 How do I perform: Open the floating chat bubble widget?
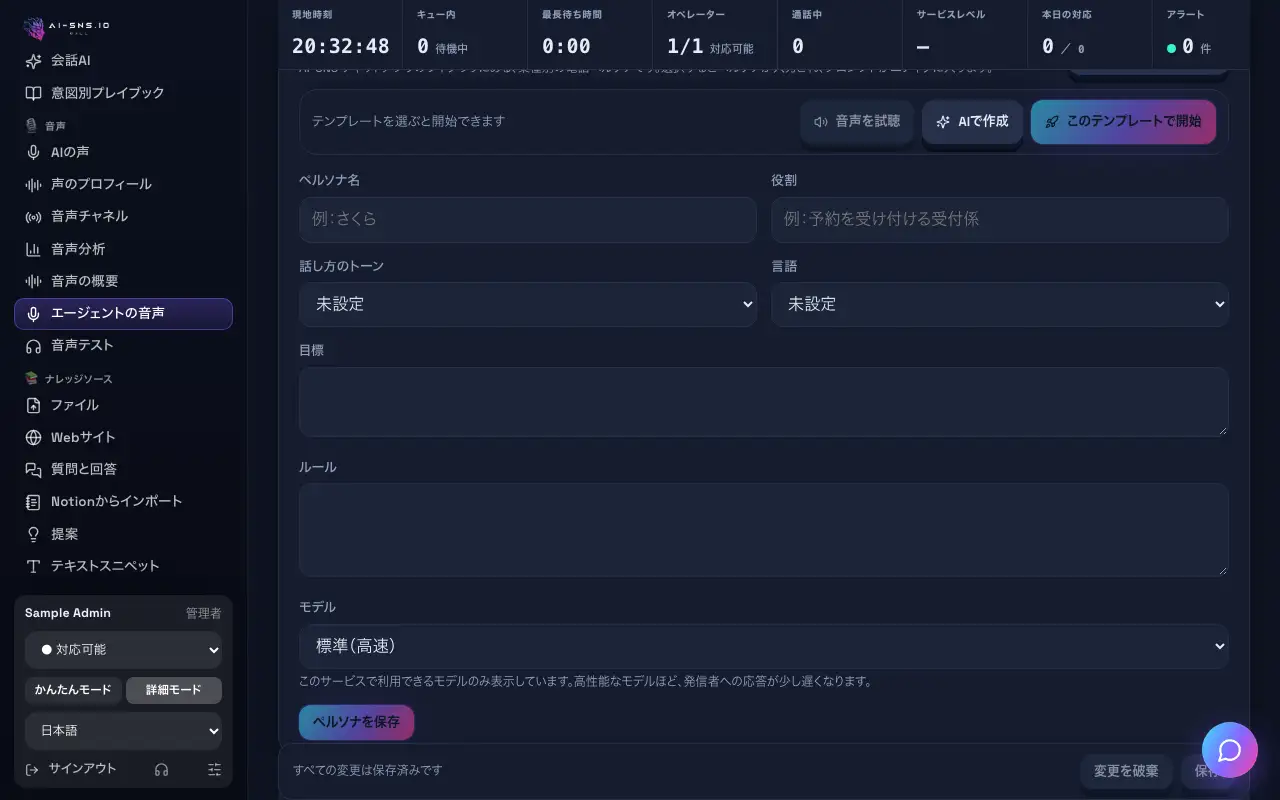coord(1230,750)
